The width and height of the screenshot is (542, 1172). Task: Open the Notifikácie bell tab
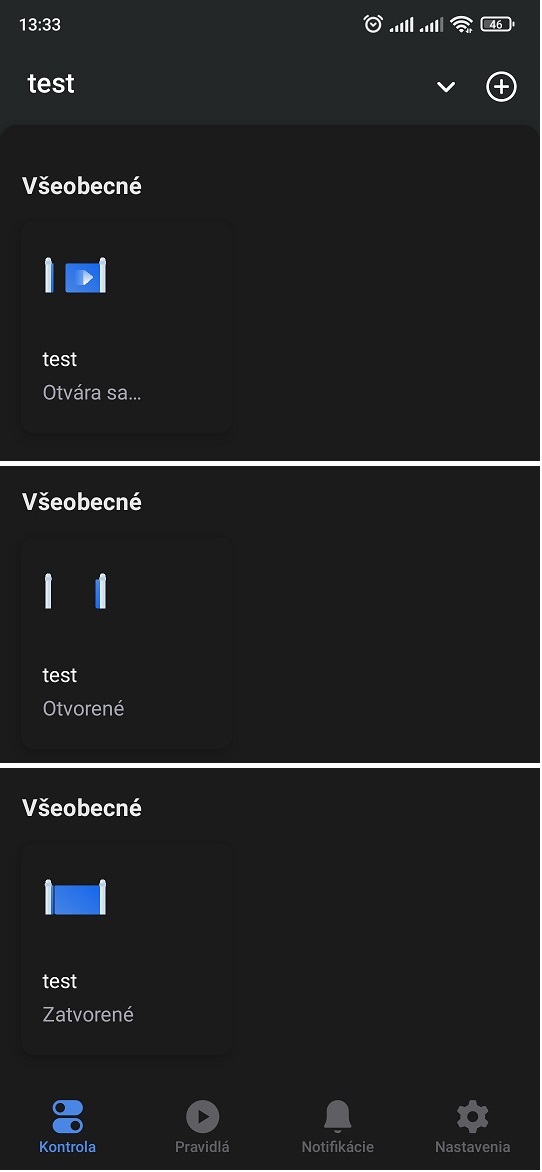tap(337, 1126)
